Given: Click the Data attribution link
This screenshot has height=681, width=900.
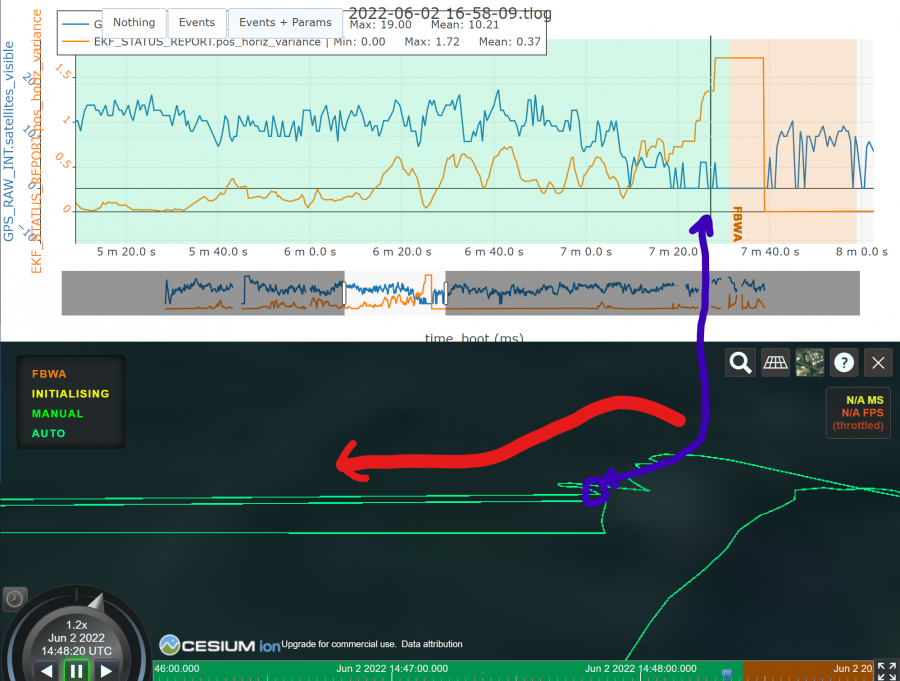Looking at the screenshot, I should (x=432, y=644).
